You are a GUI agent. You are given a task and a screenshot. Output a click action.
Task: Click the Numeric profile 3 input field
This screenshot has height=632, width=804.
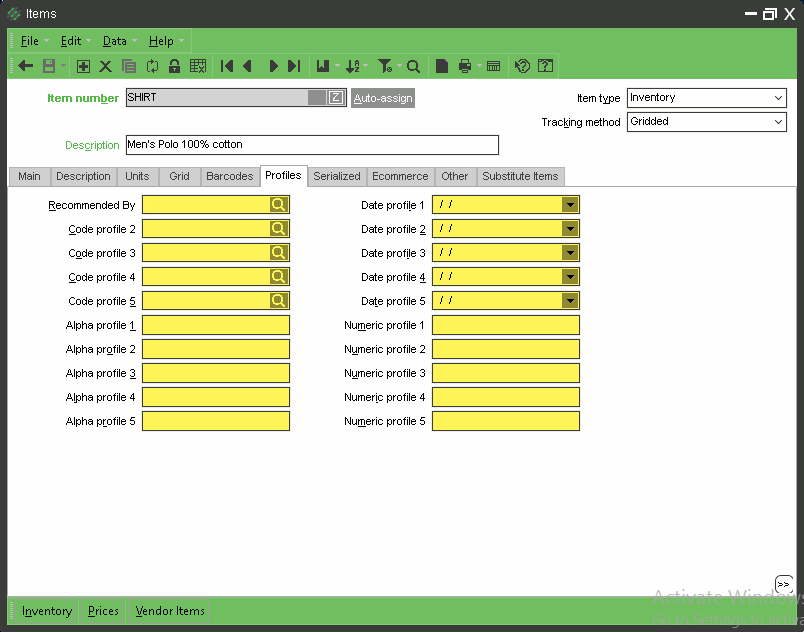pyautogui.click(x=506, y=373)
